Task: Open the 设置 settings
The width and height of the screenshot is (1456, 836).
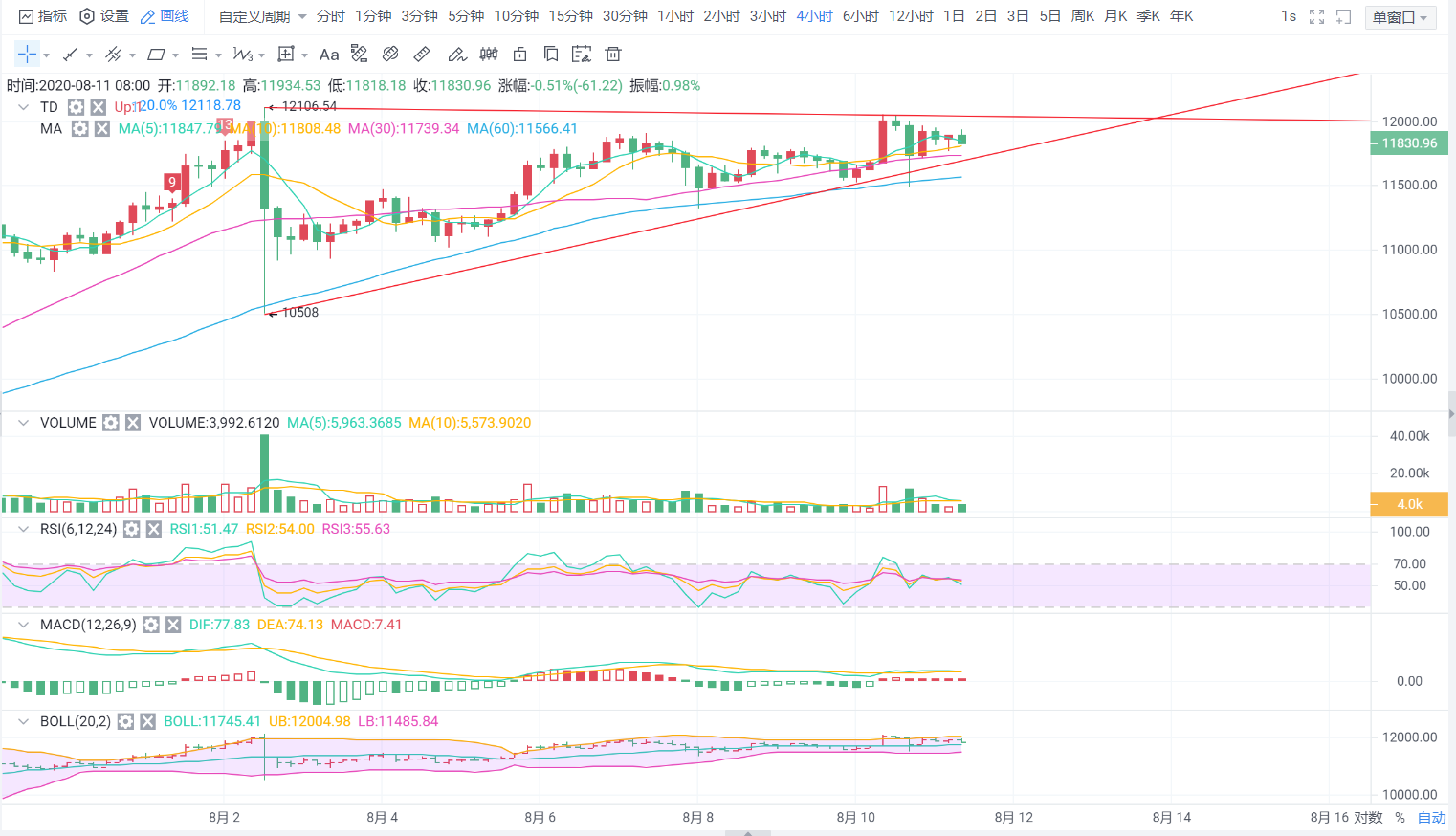Action: point(104,16)
